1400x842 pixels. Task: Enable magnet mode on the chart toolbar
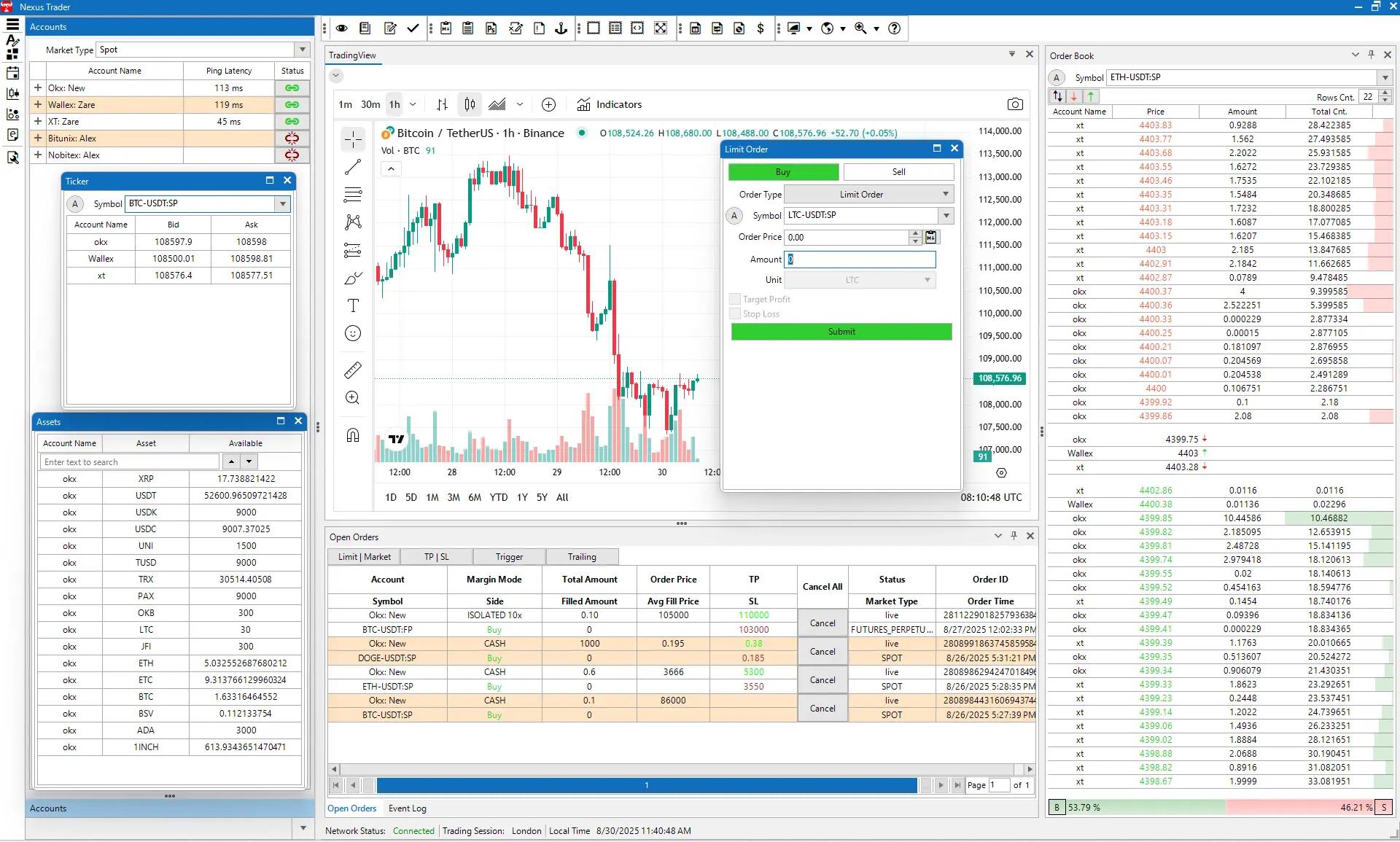(x=353, y=435)
